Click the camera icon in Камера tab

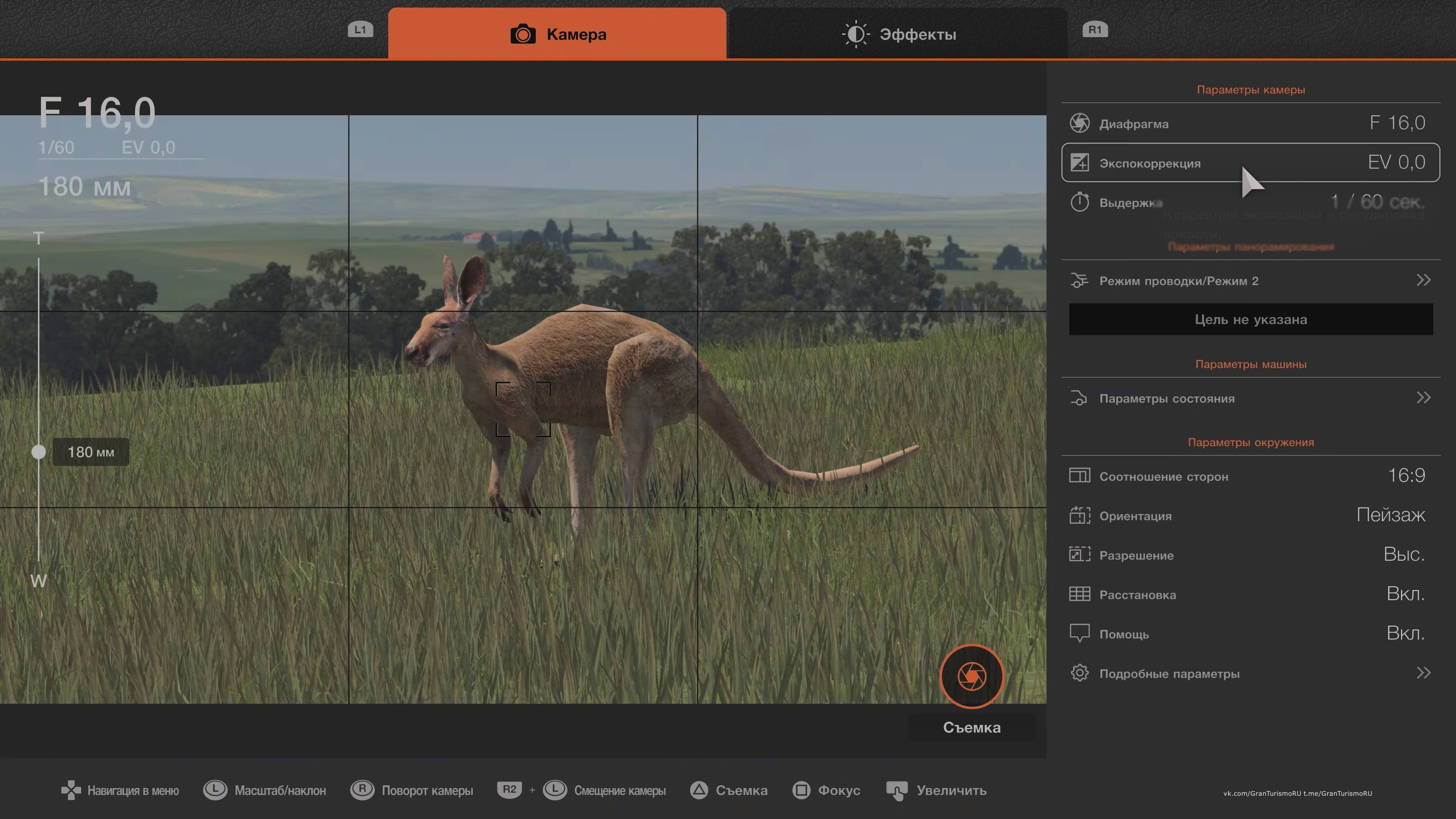523,35
